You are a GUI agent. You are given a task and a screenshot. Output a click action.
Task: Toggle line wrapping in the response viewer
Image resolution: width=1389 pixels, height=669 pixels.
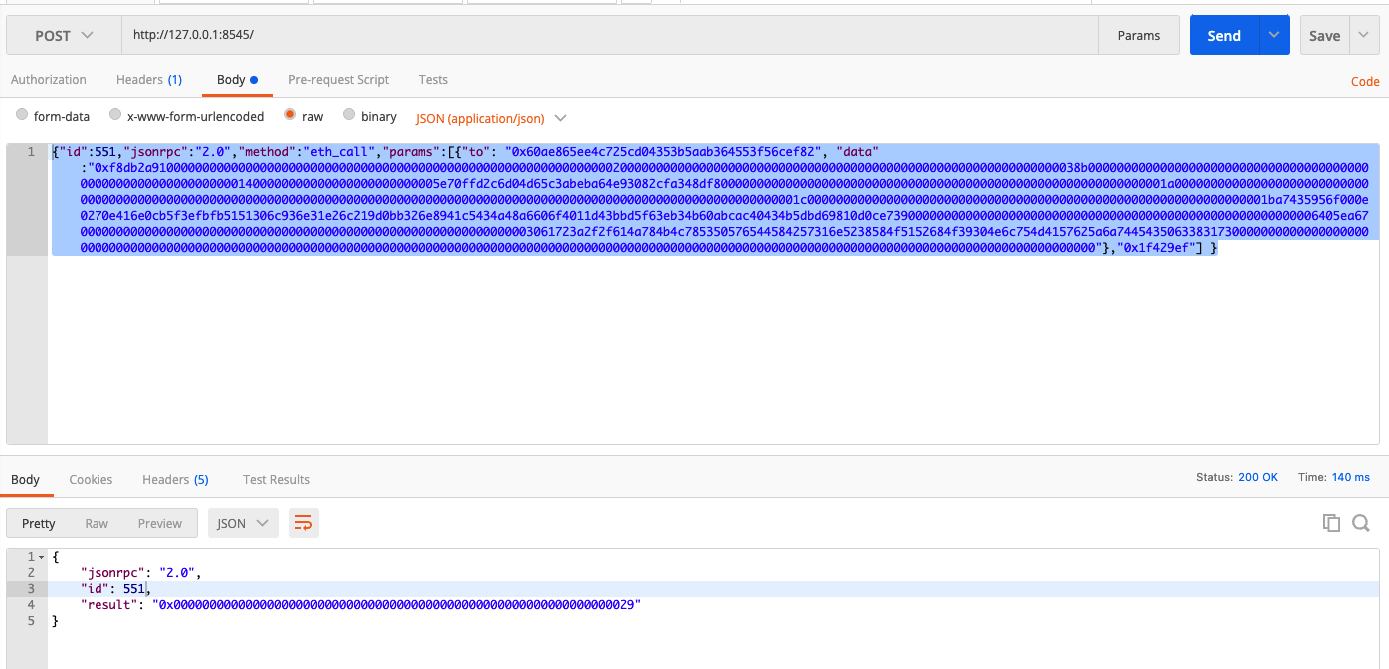303,522
